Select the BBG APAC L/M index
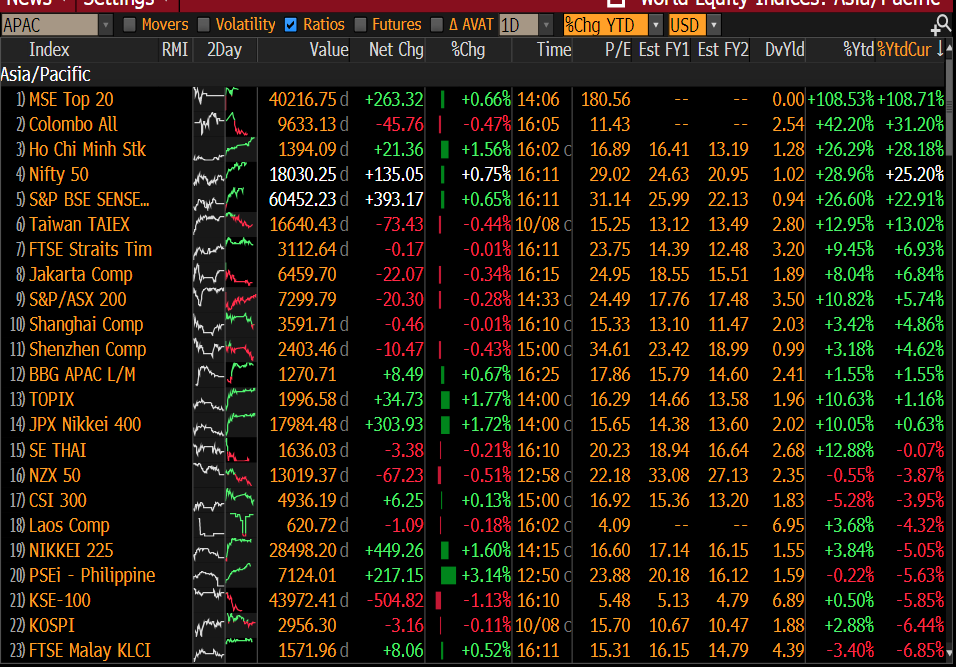This screenshot has height=667, width=956. click(x=82, y=374)
